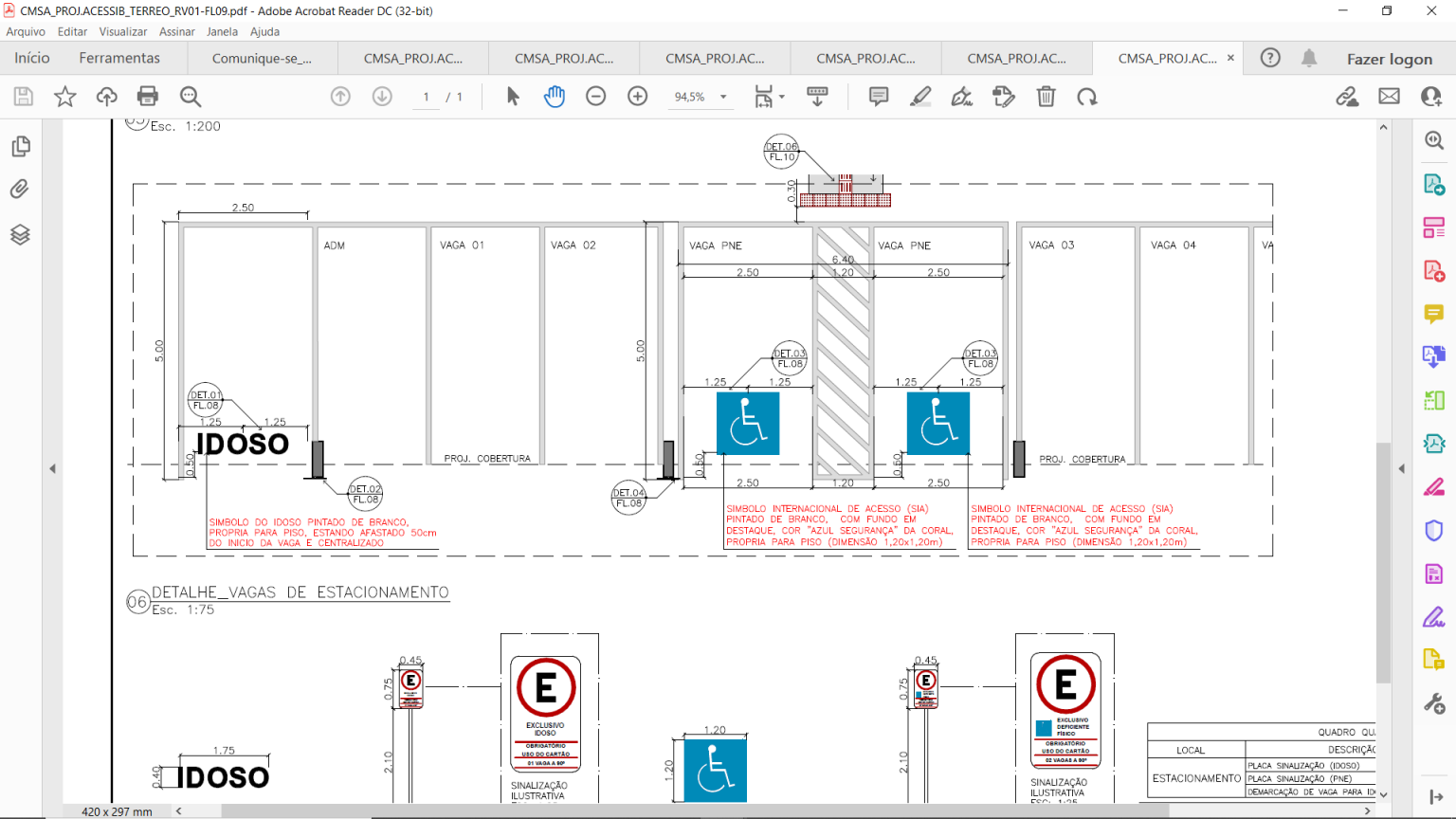Image resolution: width=1456 pixels, height=819 pixels.
Task: Switch to the Comunique-se document tab
Action: [262, 58]
